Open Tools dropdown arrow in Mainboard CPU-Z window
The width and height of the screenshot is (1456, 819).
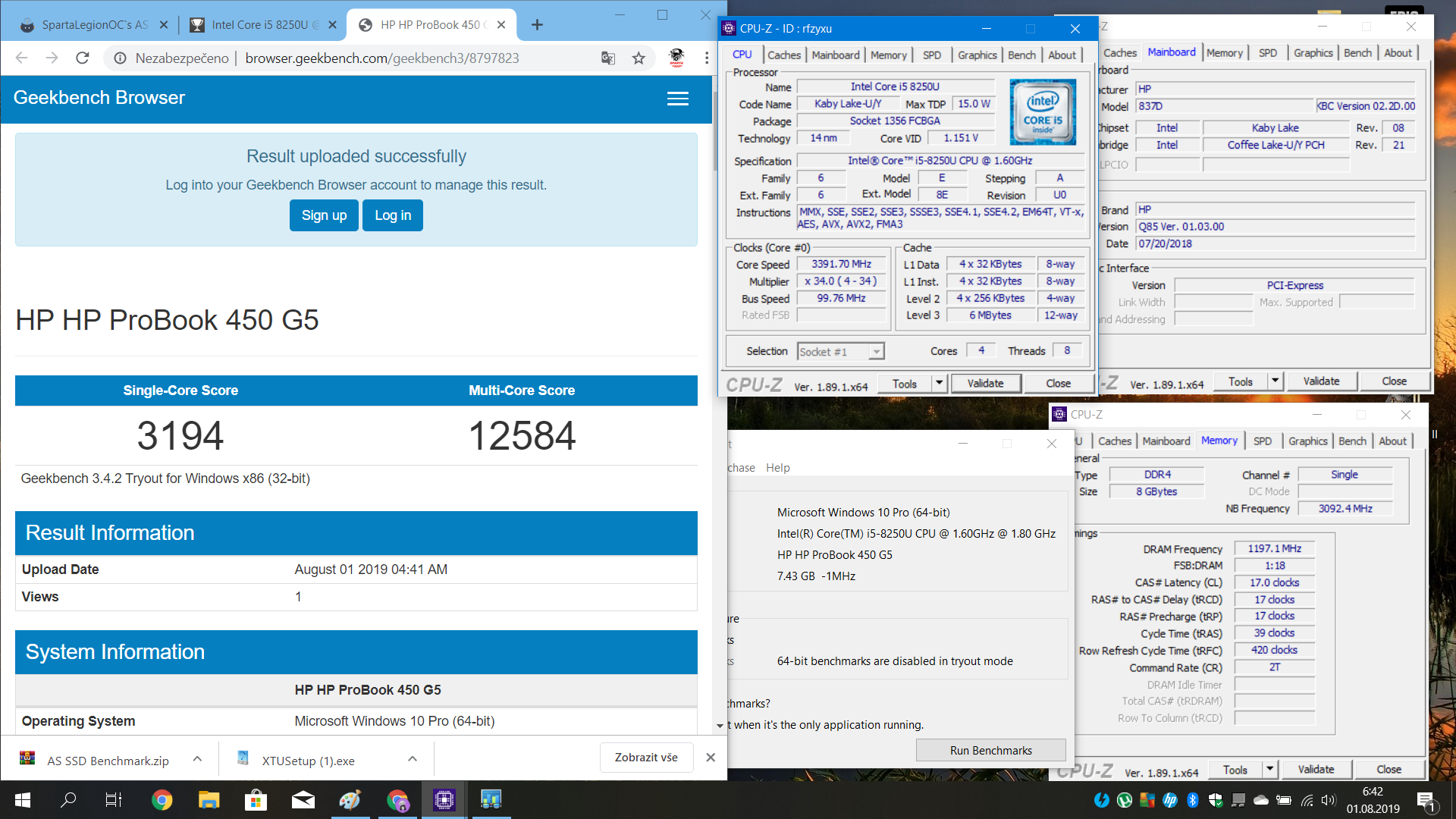(x=1275, y=381)
